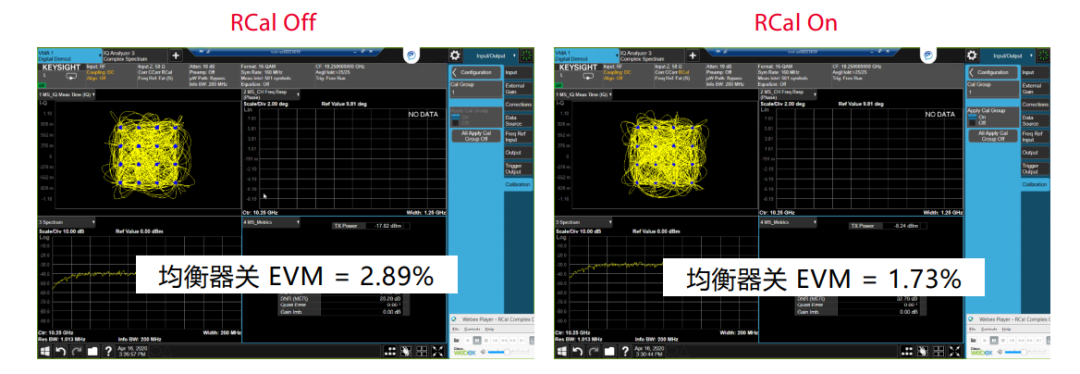Viewport: 1080px width, 374px height.
Task: Add a new screen tab with the plus icon in RCal On screen
Action: (x=693, y=55)
